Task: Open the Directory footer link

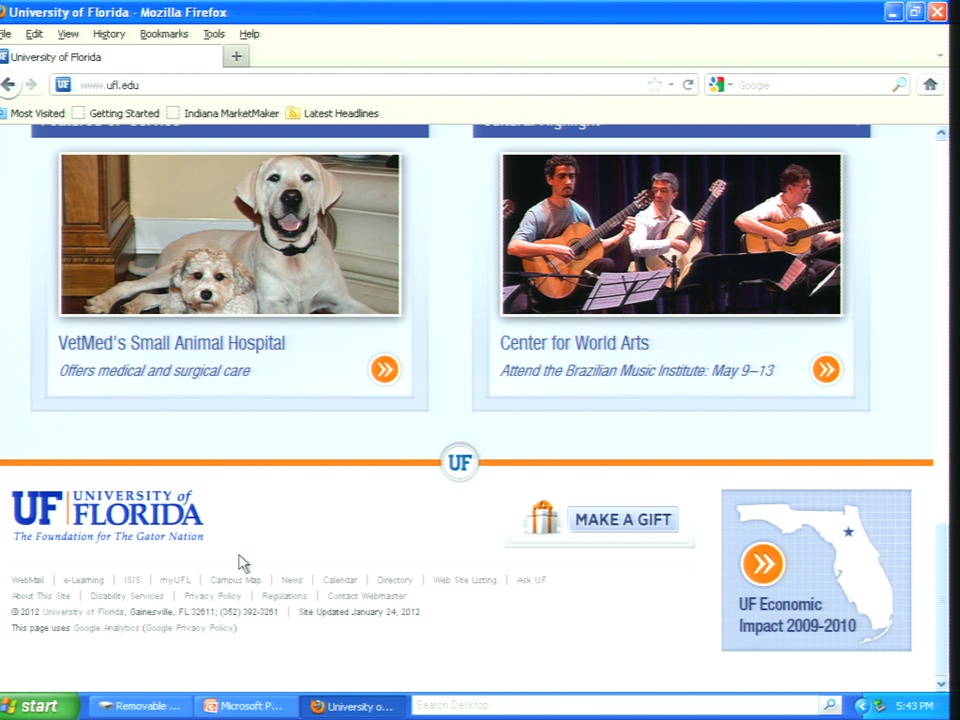Action: (395, 580)
